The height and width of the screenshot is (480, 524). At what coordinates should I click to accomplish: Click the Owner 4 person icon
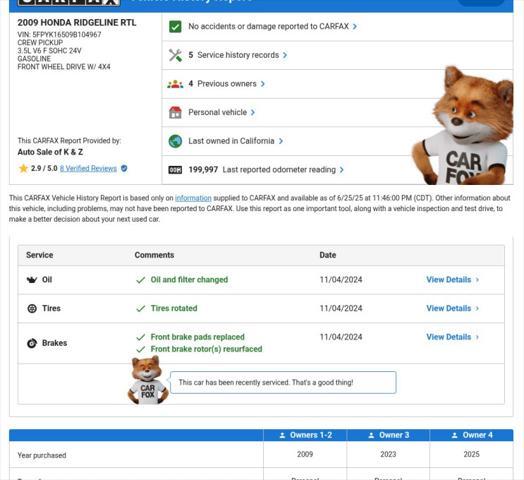(x=454, y=435)
